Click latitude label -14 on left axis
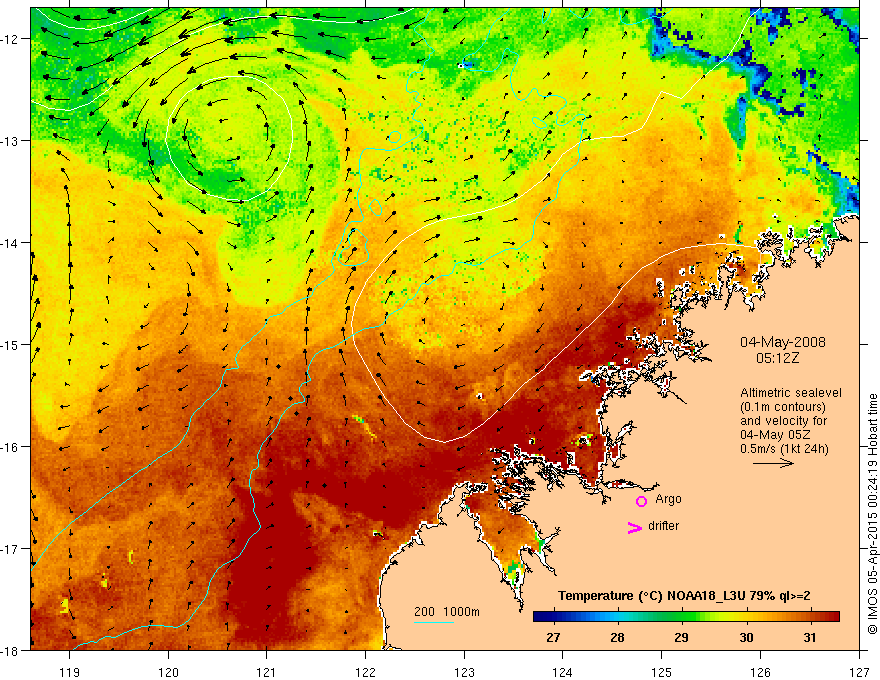Screen dimensions: 880x680 (10, 243)
